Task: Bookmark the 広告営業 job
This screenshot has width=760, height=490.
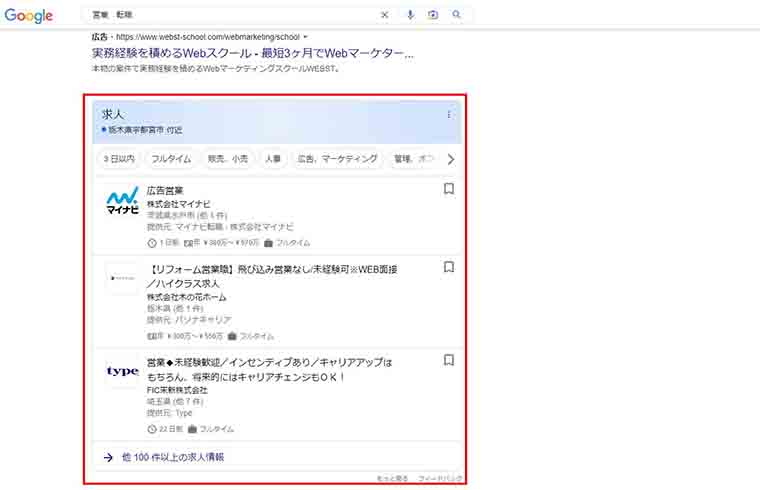Action: (x=449, y=189)
